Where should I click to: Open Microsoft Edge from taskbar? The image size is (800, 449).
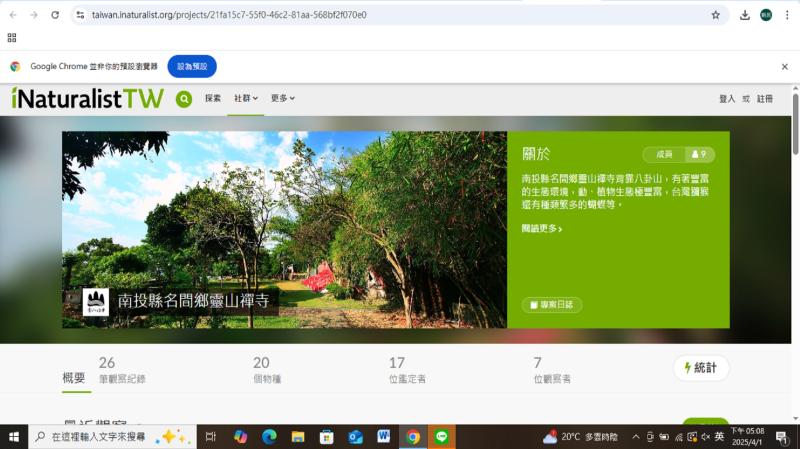pyautogui.click(x=269, y=437)
